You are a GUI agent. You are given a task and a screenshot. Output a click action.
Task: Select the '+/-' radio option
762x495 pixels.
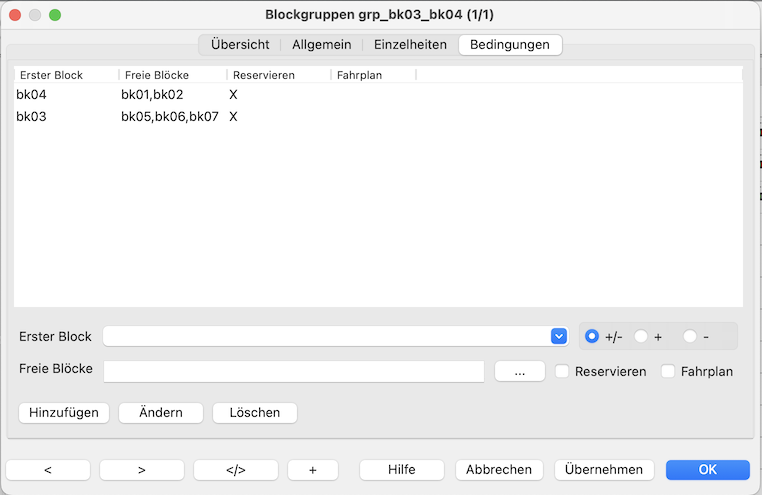(x=592, y=337)
